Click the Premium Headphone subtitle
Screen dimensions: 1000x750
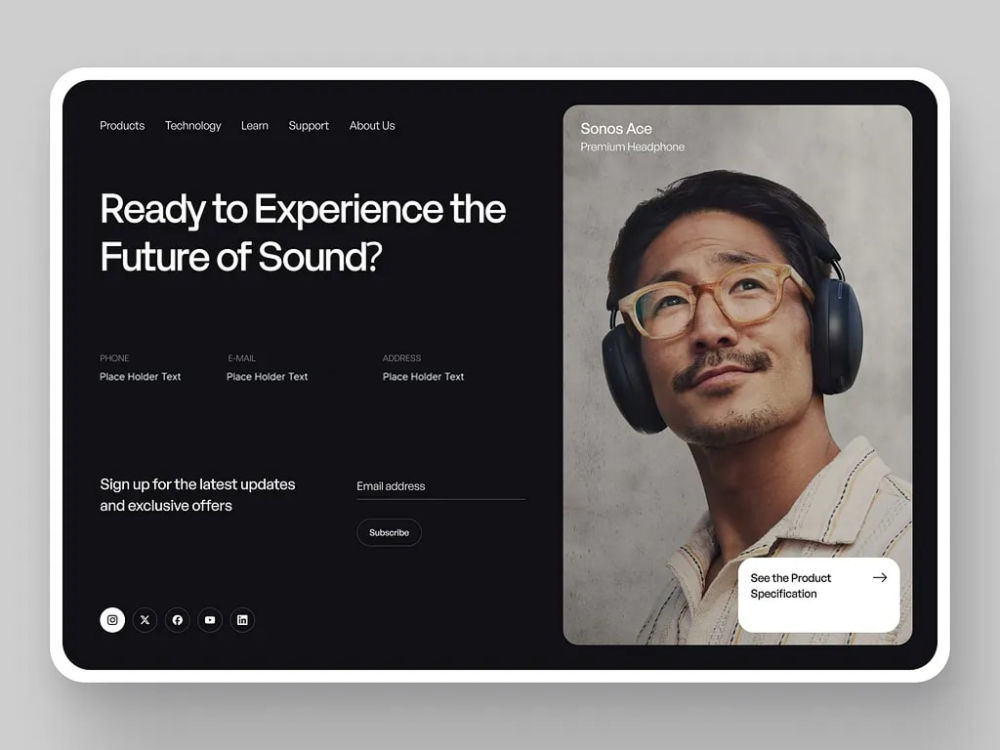click(632, 147)
